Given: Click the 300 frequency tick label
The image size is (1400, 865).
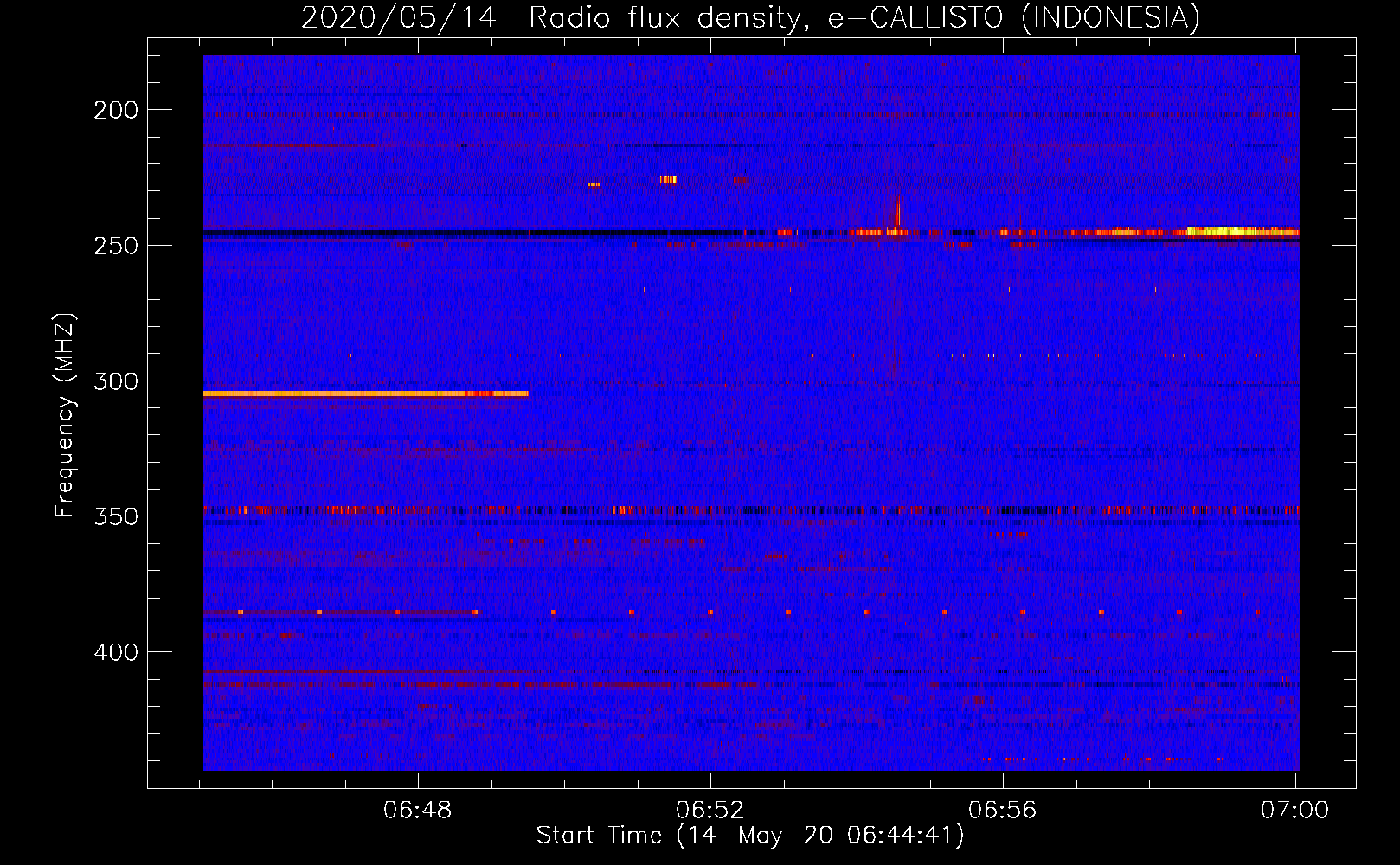Looking at the screenshot, I should click(x=116, y=381).
